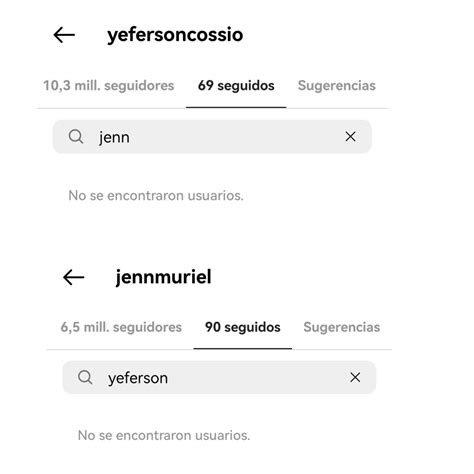Click the magnifier icon beside 'yeferson'
This screenshot has width=474, height=474.
coord(85,377)
